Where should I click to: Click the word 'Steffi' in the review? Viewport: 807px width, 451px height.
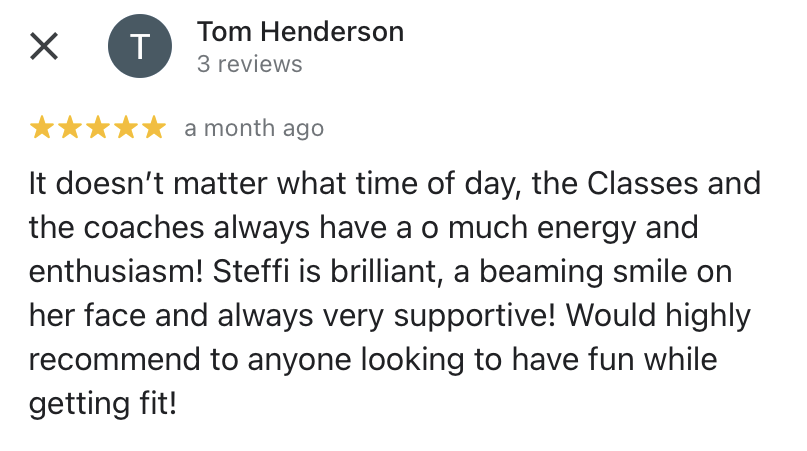point(251,271)
